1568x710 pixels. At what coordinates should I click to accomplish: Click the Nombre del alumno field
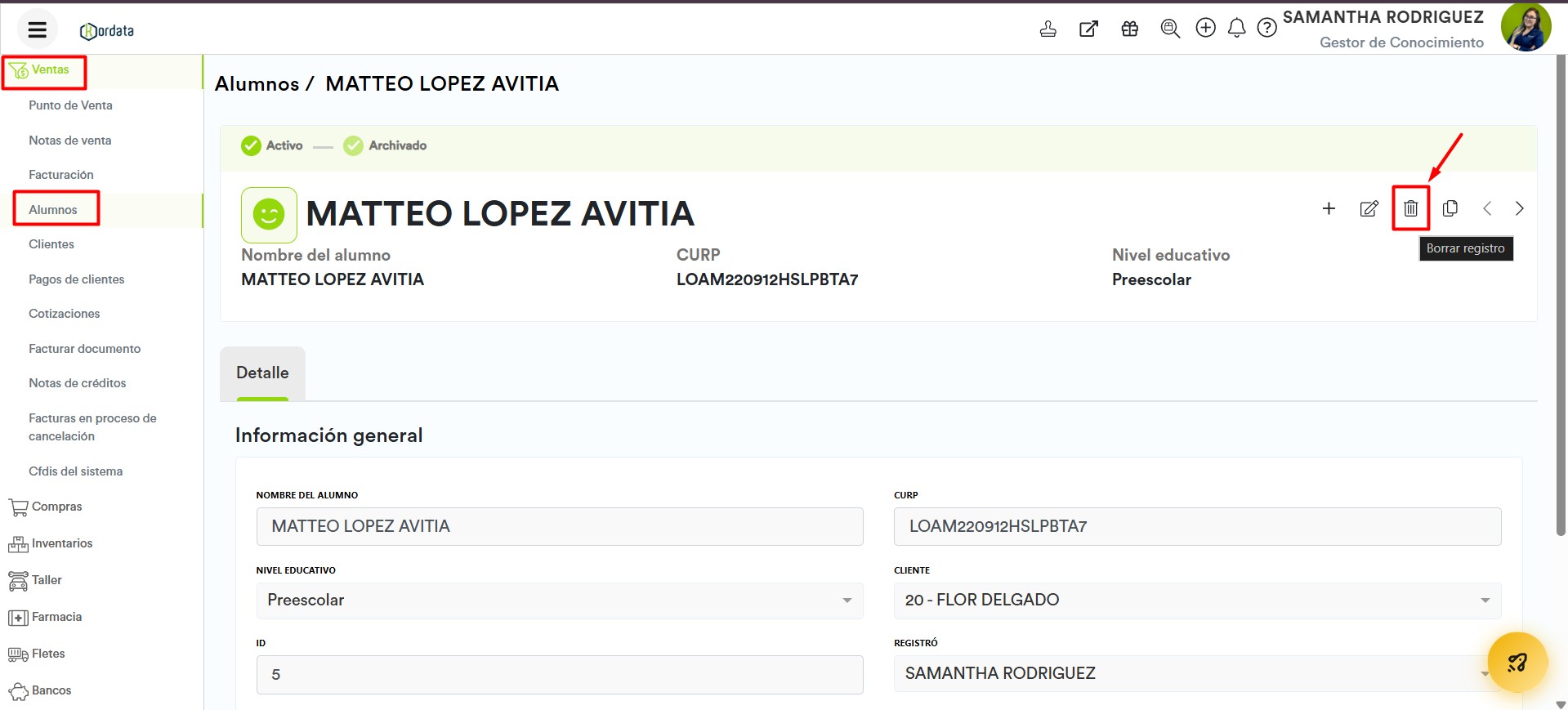point(560,526)
